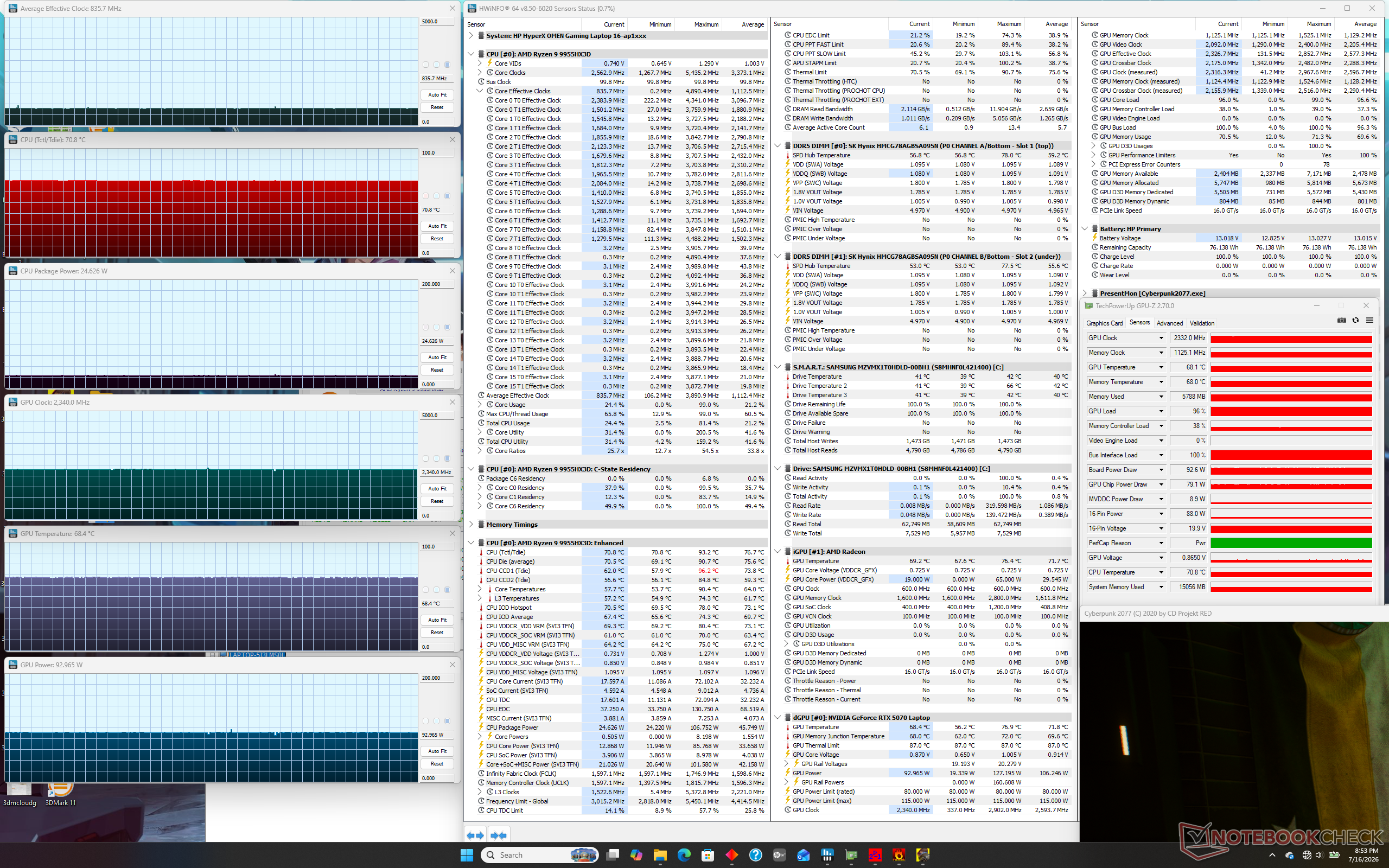Open the PerfCap Reason dropdown in GPU-Z
The width and height of the screenshot is (1389, 868).
click(1161, 543)
